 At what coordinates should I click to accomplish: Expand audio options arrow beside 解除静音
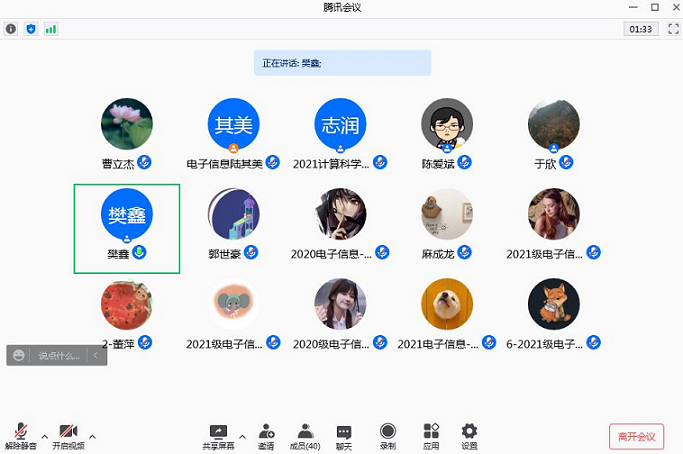pos(44,436)
